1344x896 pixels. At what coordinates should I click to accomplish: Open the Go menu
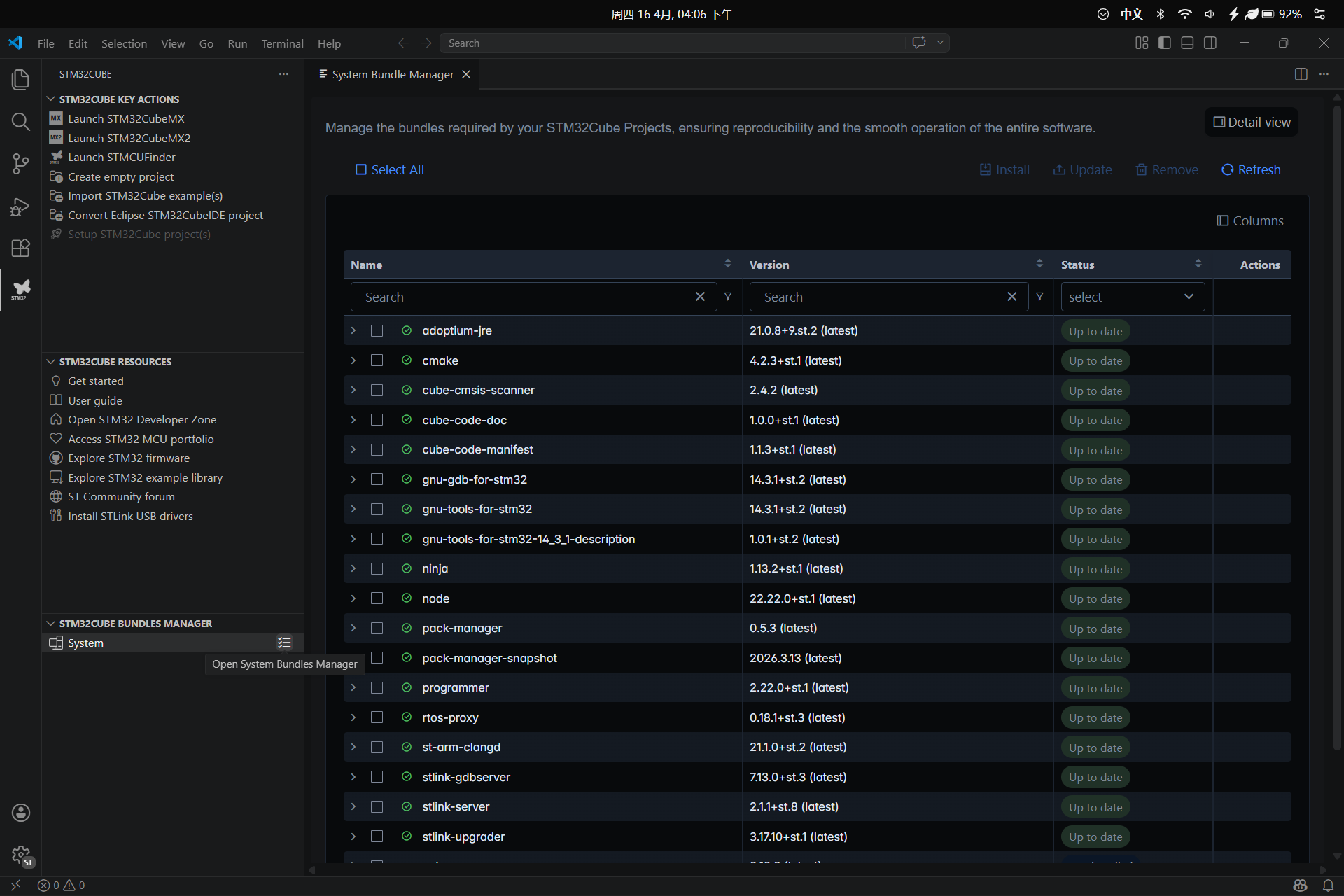click(x=206, y=43)
